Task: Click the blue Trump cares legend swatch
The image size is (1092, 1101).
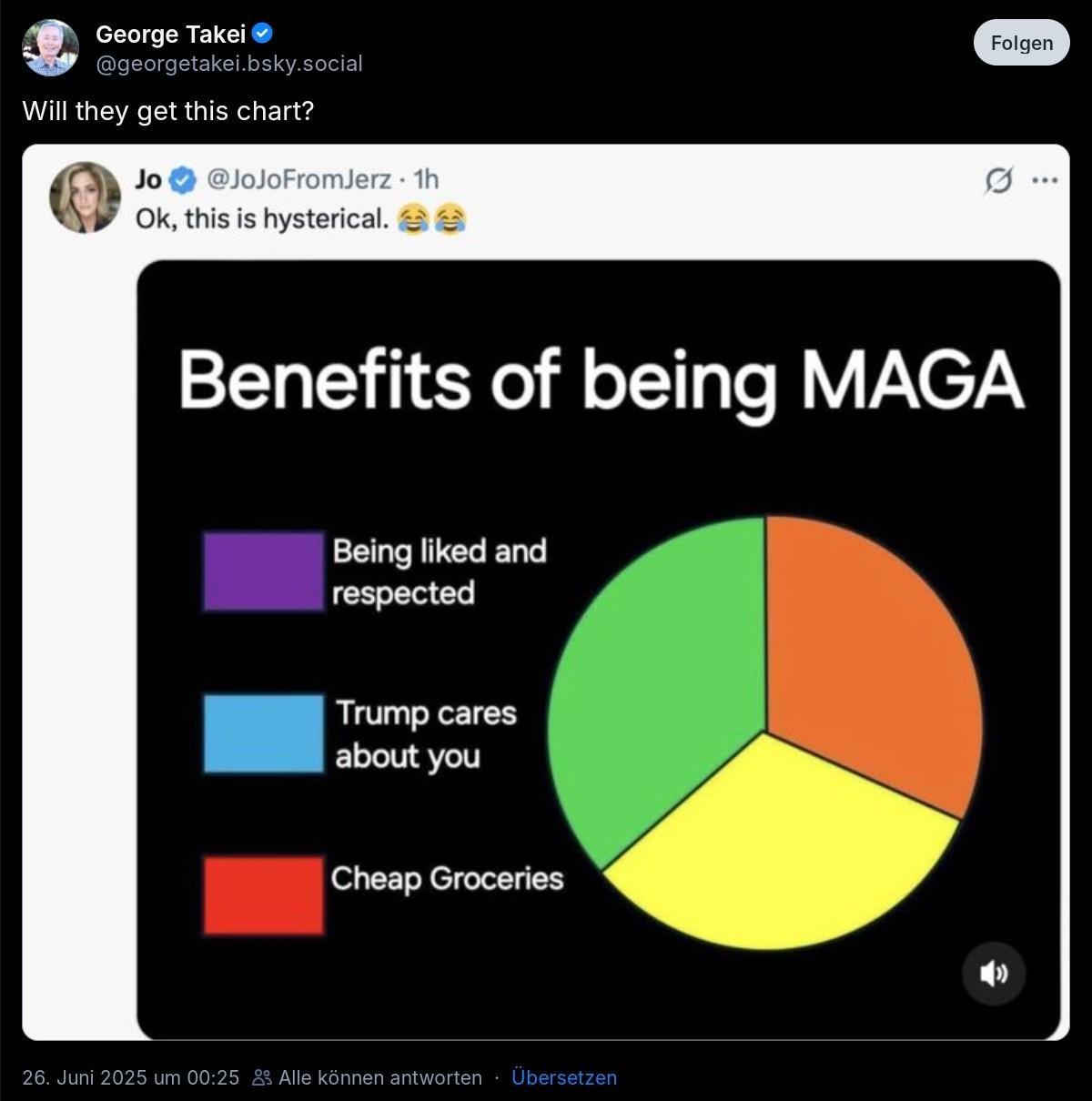Action: click(x=263, y=733)
